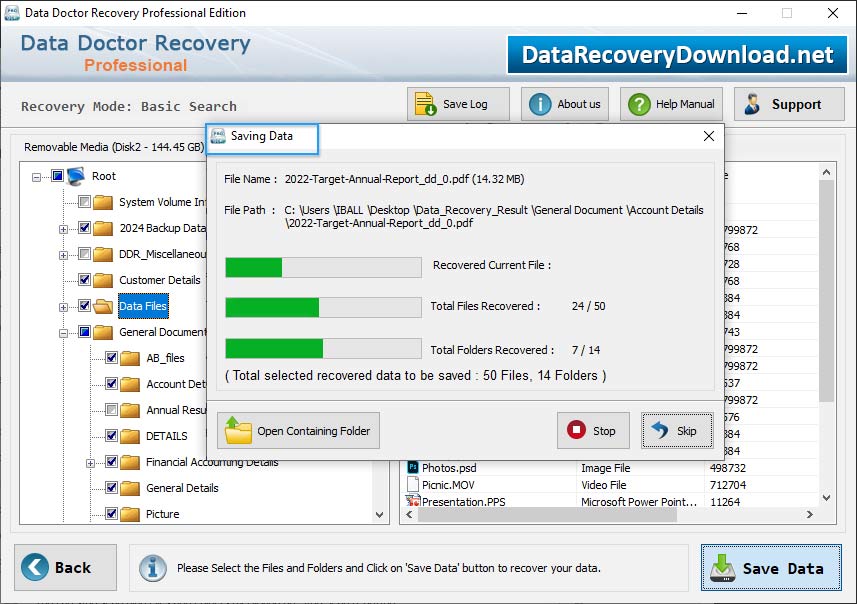Click the Root computer icon
The image size is (857, 604).
pyautogui.click(x=76, y=176)
